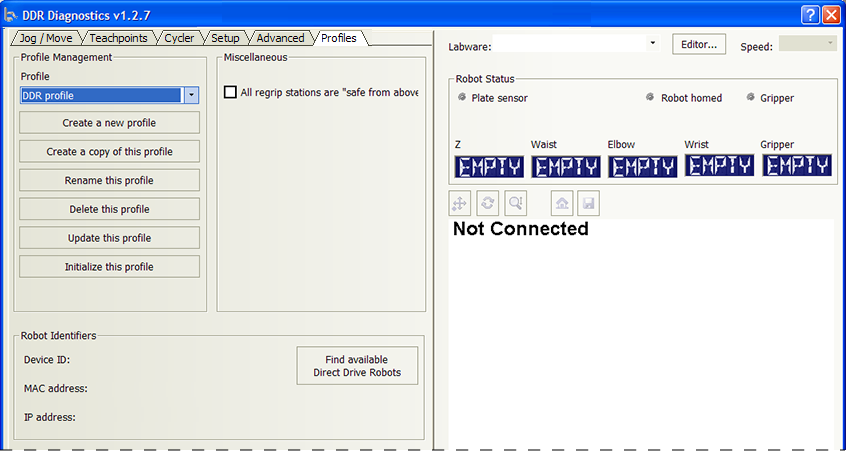The height and width of the screenshot is (451, 846).
Task: Click Create a new profile button
Action: pyautogui.click(x=109, y=123)
